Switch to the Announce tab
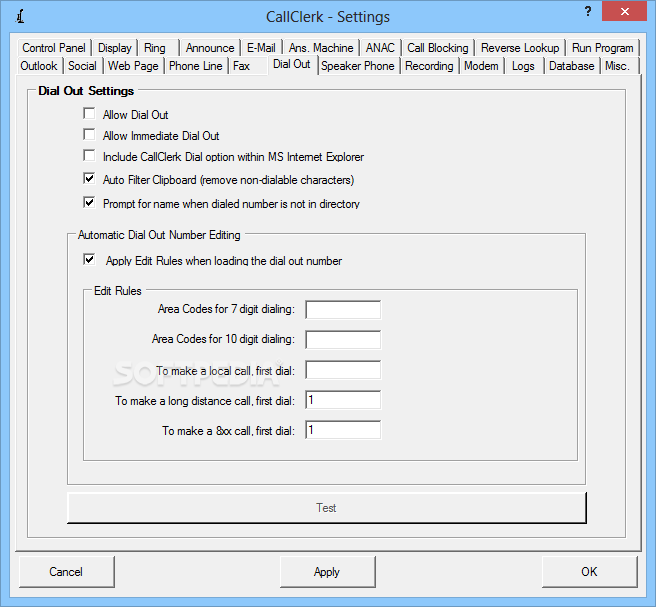 [210, 48]
